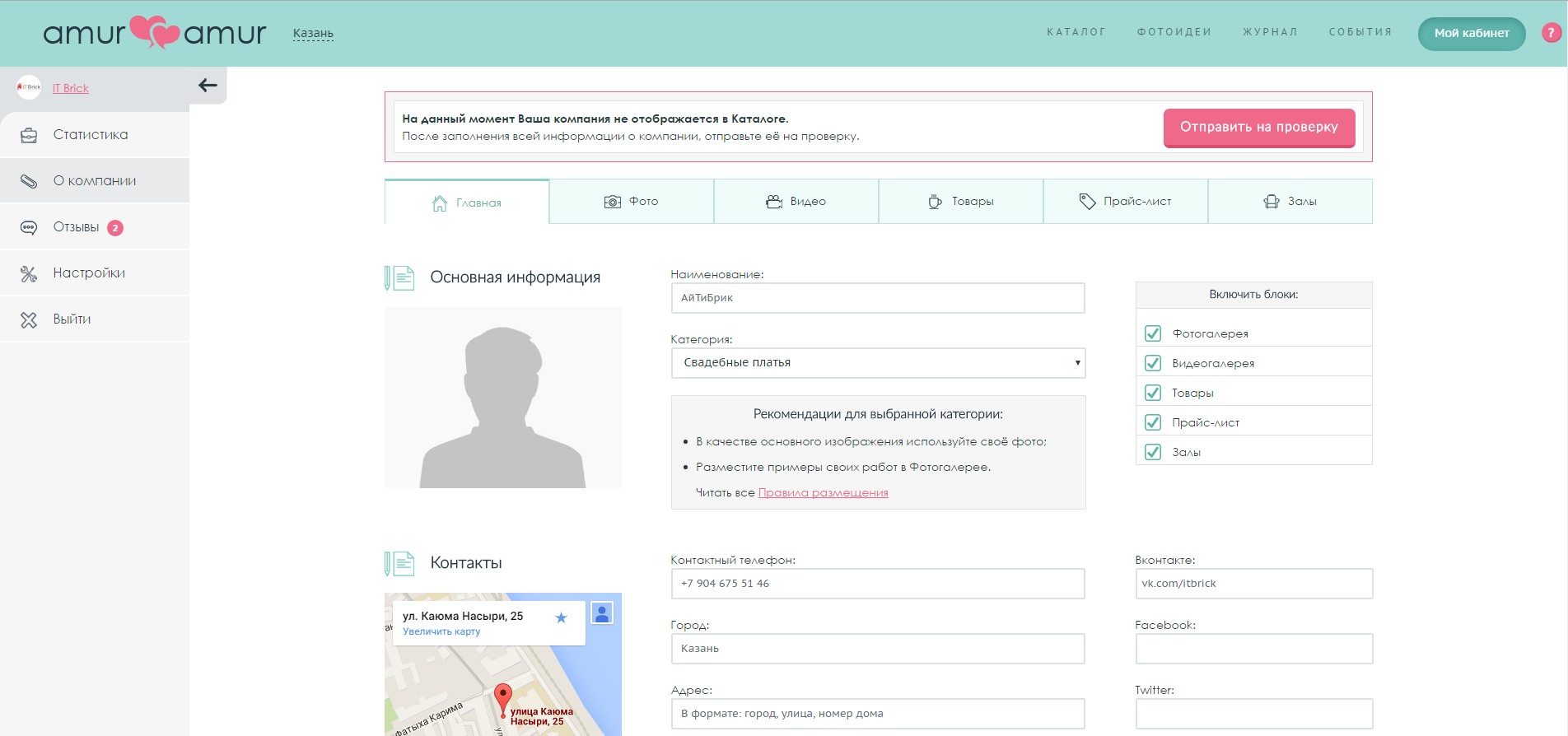
Task: Click the paperclip icon beside О компании
Action: pyautogui.click(x=29, y=181)
